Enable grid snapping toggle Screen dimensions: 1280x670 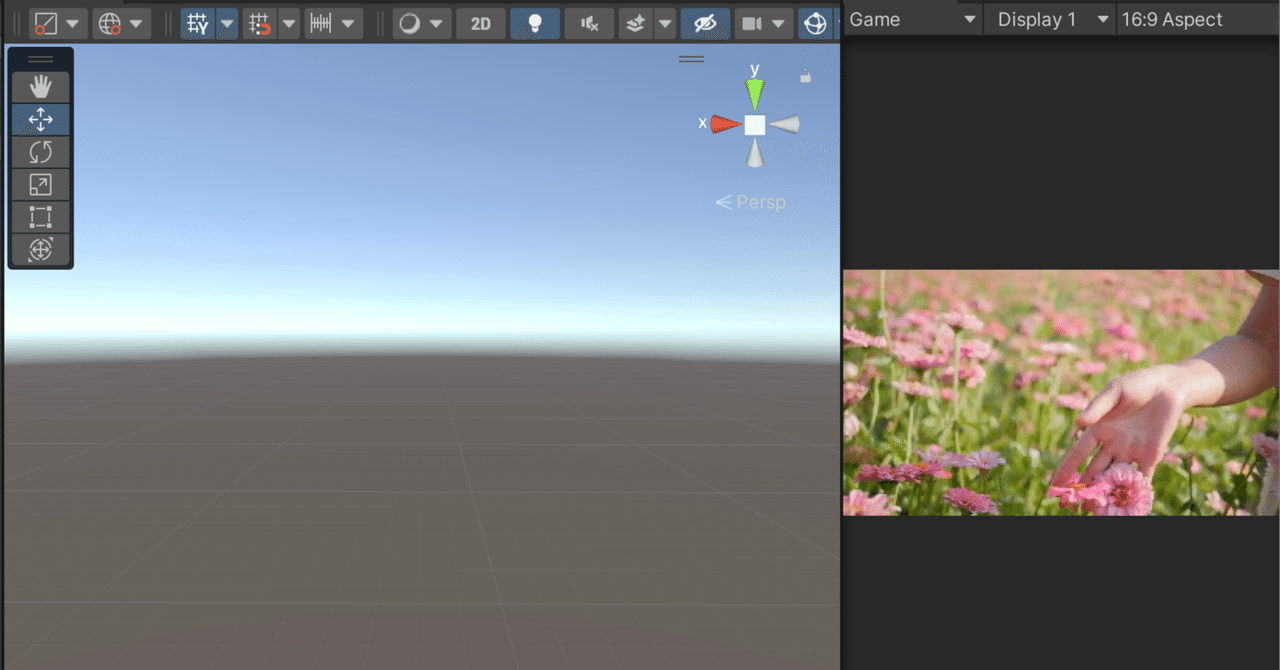(x=258, y=23)
